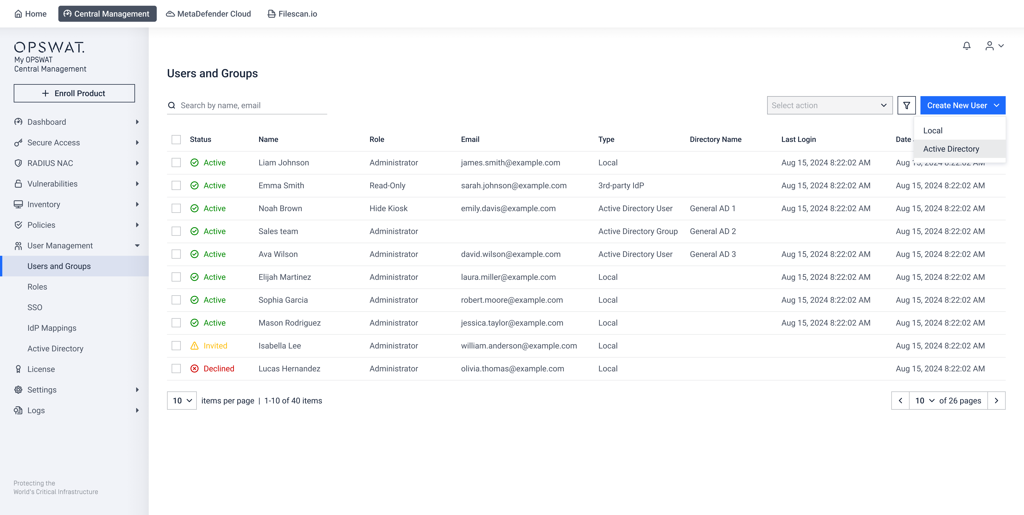Screen dimensions: 1024x515
Task: Choose Active Directory from Create New User menu
Action: [960, 149]
